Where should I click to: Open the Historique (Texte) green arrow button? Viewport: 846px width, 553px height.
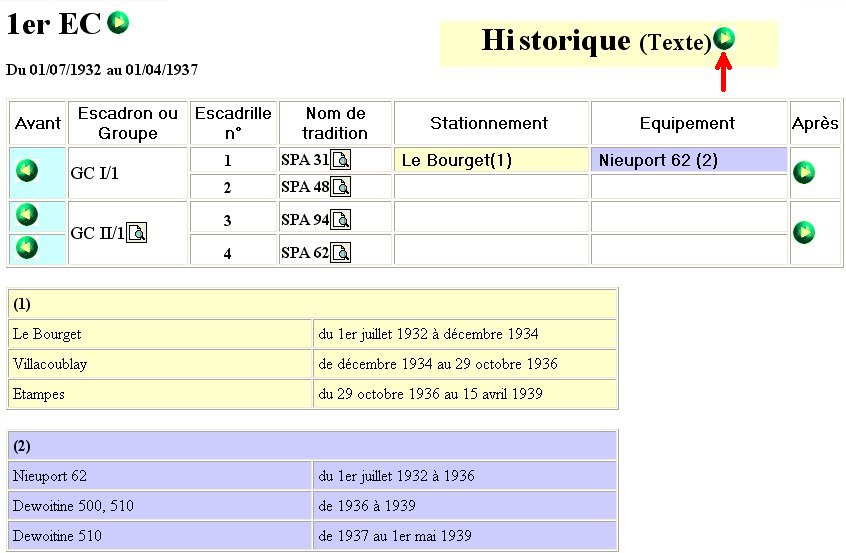pos(724,38)
